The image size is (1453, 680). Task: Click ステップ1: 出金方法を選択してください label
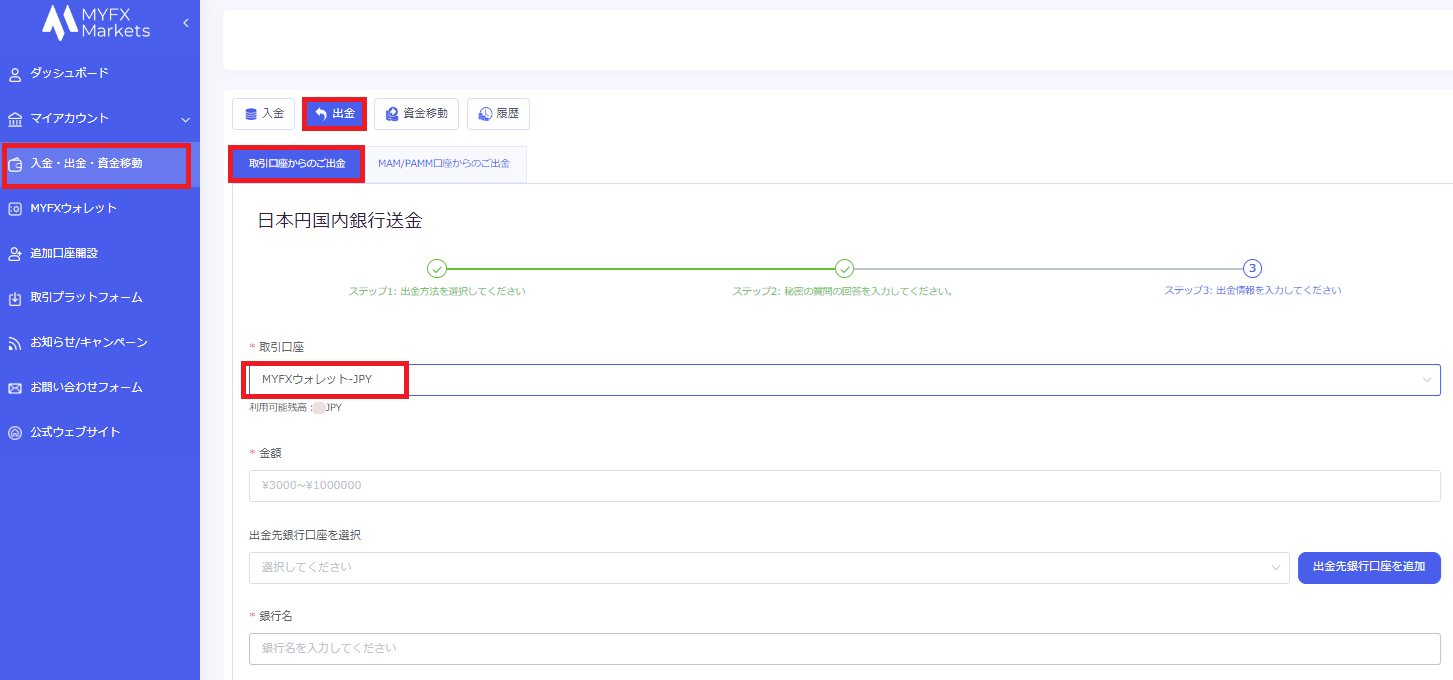437,292
